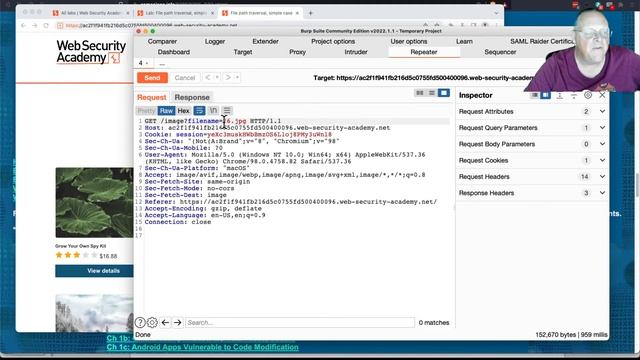
Task: Go back in the browser window
Action: click(23, 25)
